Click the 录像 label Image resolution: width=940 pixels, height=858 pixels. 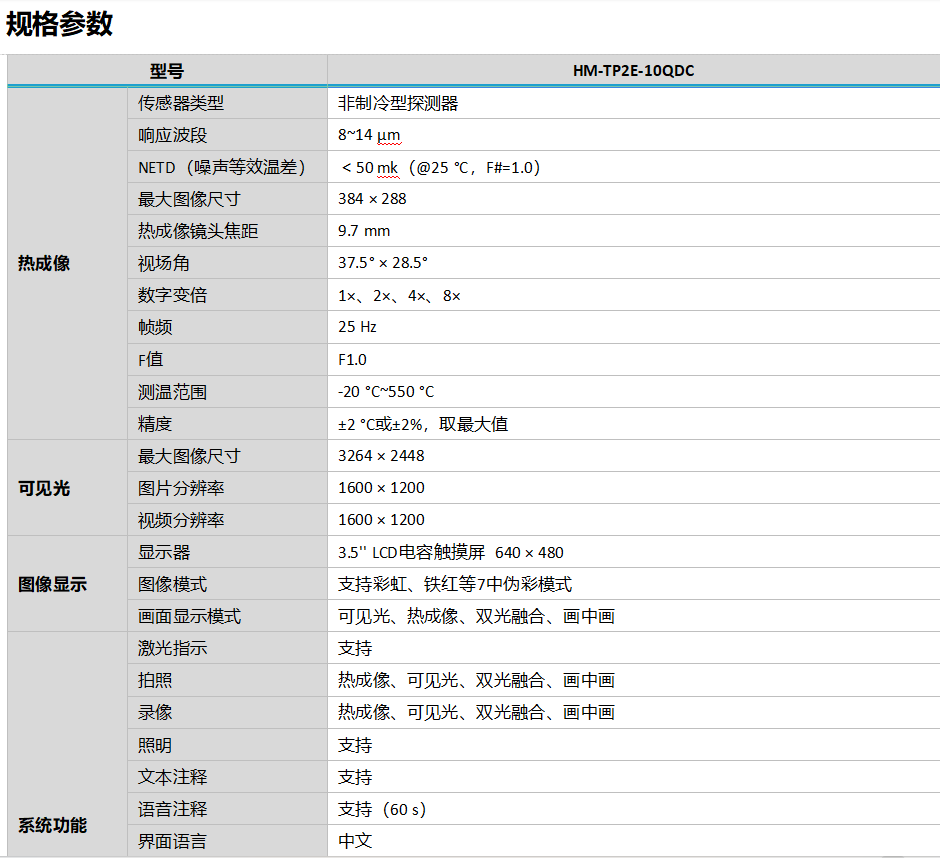[x=155, y=712]
